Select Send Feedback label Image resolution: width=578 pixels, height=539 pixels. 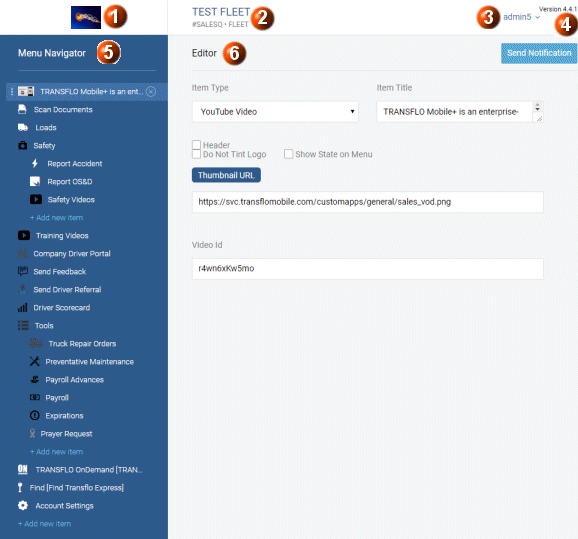pyautogui.click(x=59, y=272)
